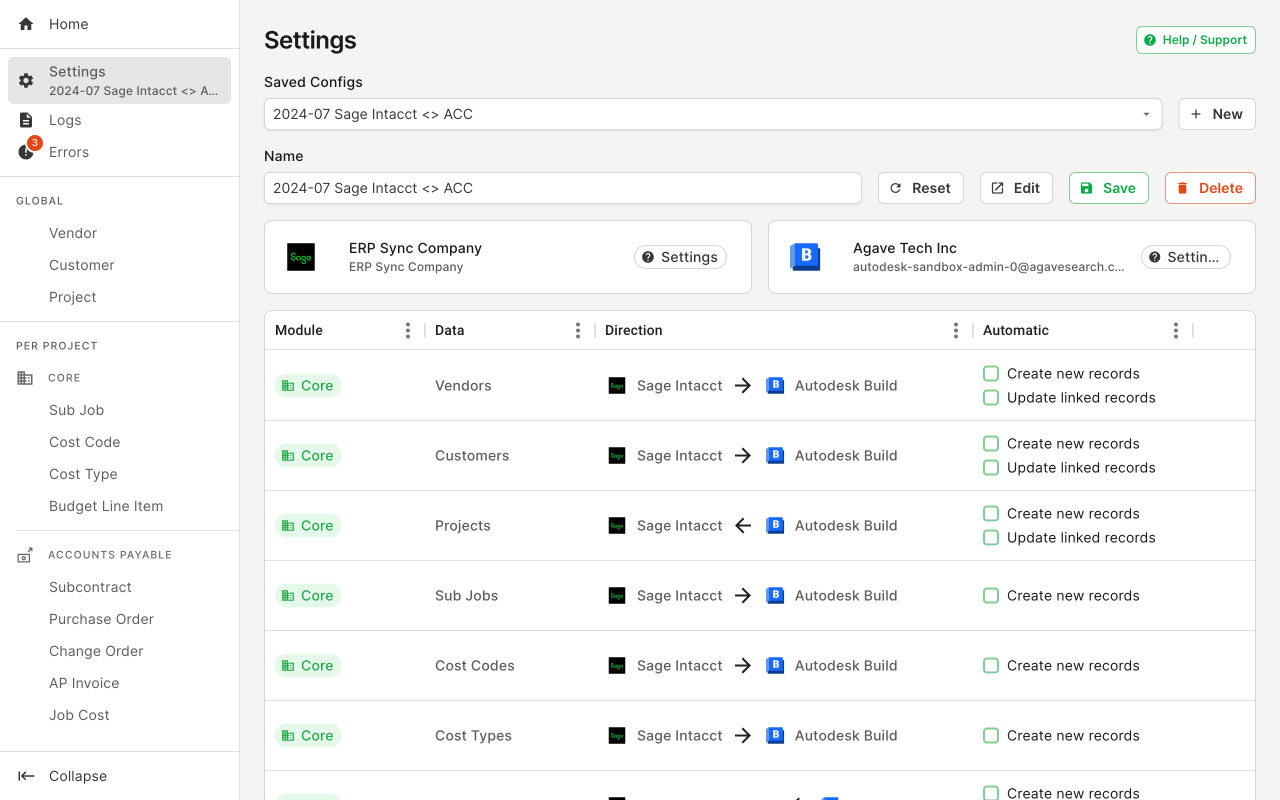Open the Module column menu dots
1280x800 pixels.
pyautogui.click(x=407, y=330)
